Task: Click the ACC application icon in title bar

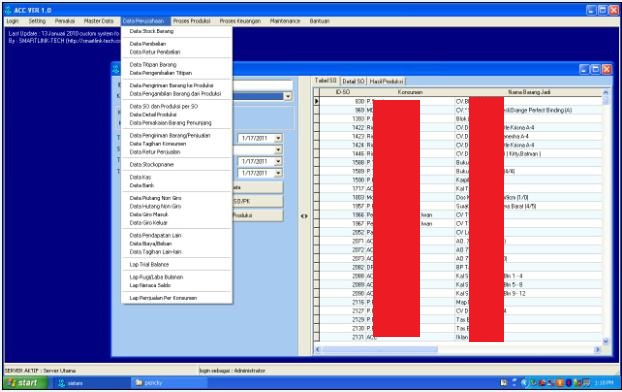Action: coord(8,10)
